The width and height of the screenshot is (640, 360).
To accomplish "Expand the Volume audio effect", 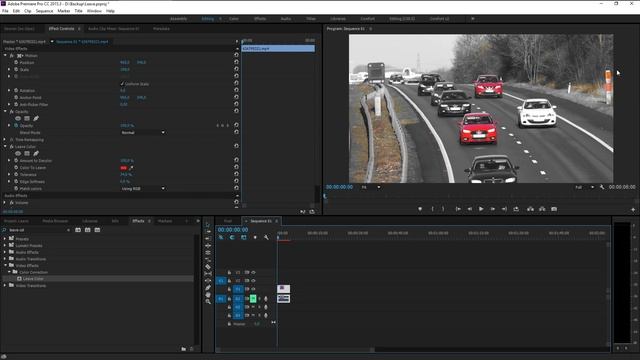I will click(5, 202).
